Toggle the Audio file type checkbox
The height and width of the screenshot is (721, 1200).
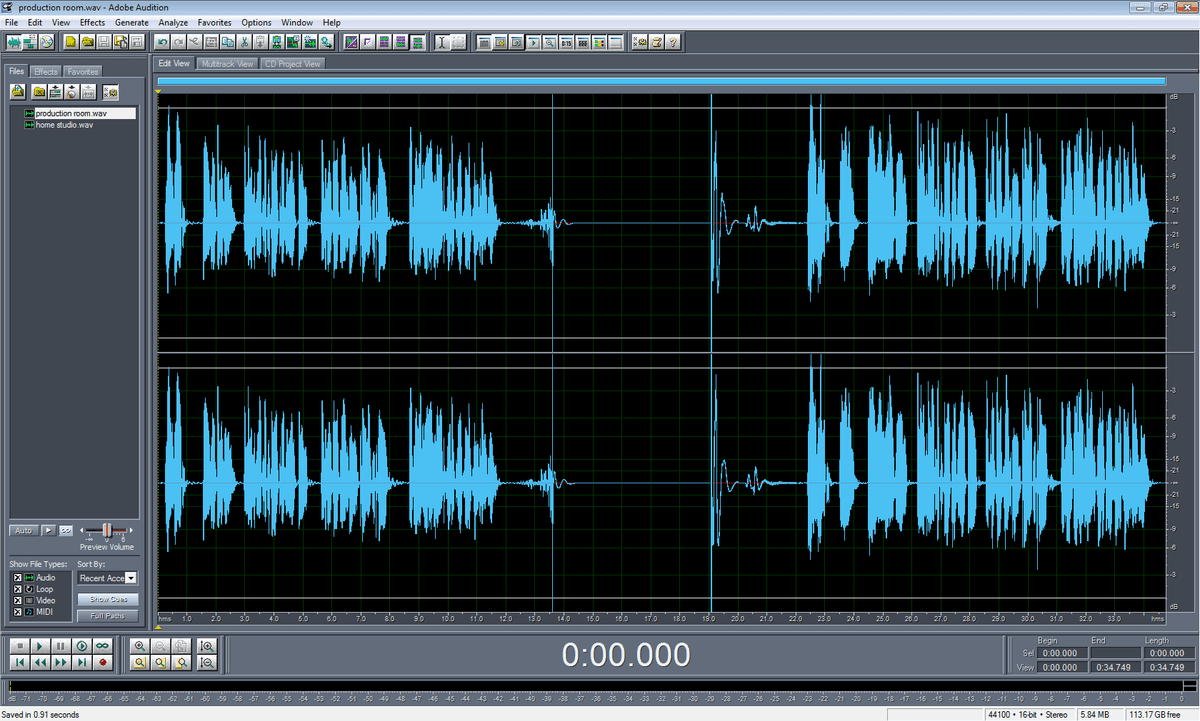(18, 578)
